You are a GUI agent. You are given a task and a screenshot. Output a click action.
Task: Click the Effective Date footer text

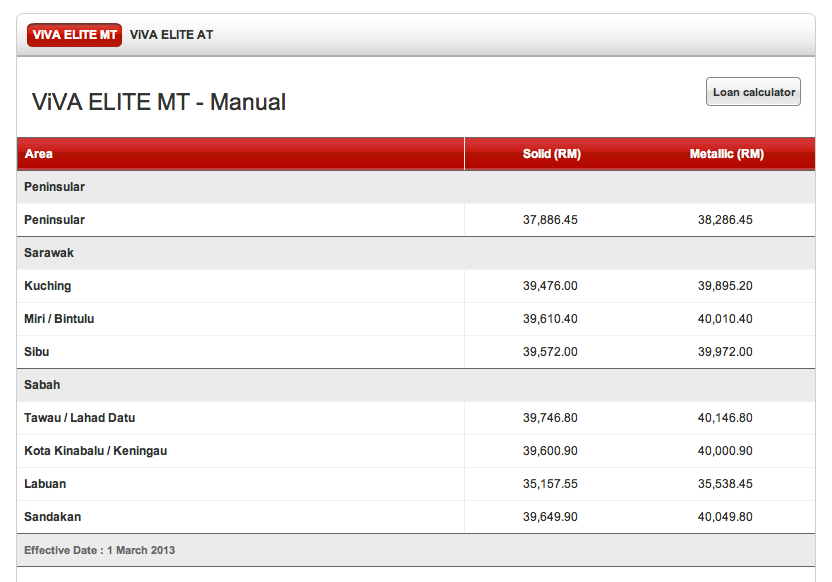pyautogui.click(x=99, y=550)
